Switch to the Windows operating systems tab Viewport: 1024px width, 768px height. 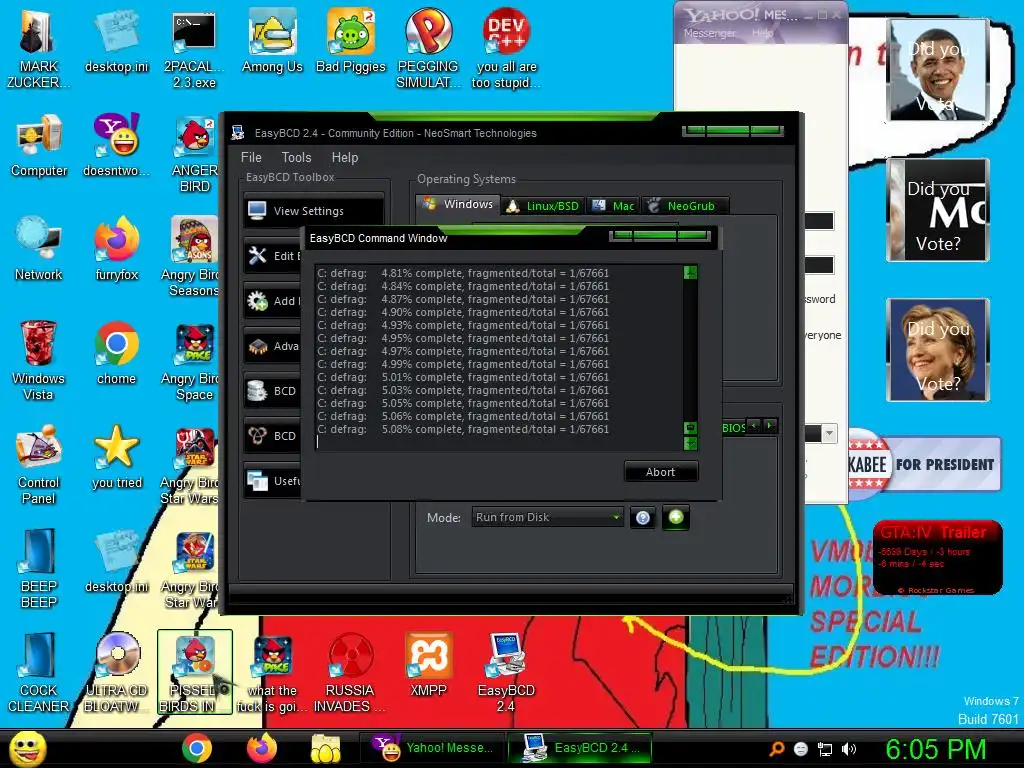point(458,204)
